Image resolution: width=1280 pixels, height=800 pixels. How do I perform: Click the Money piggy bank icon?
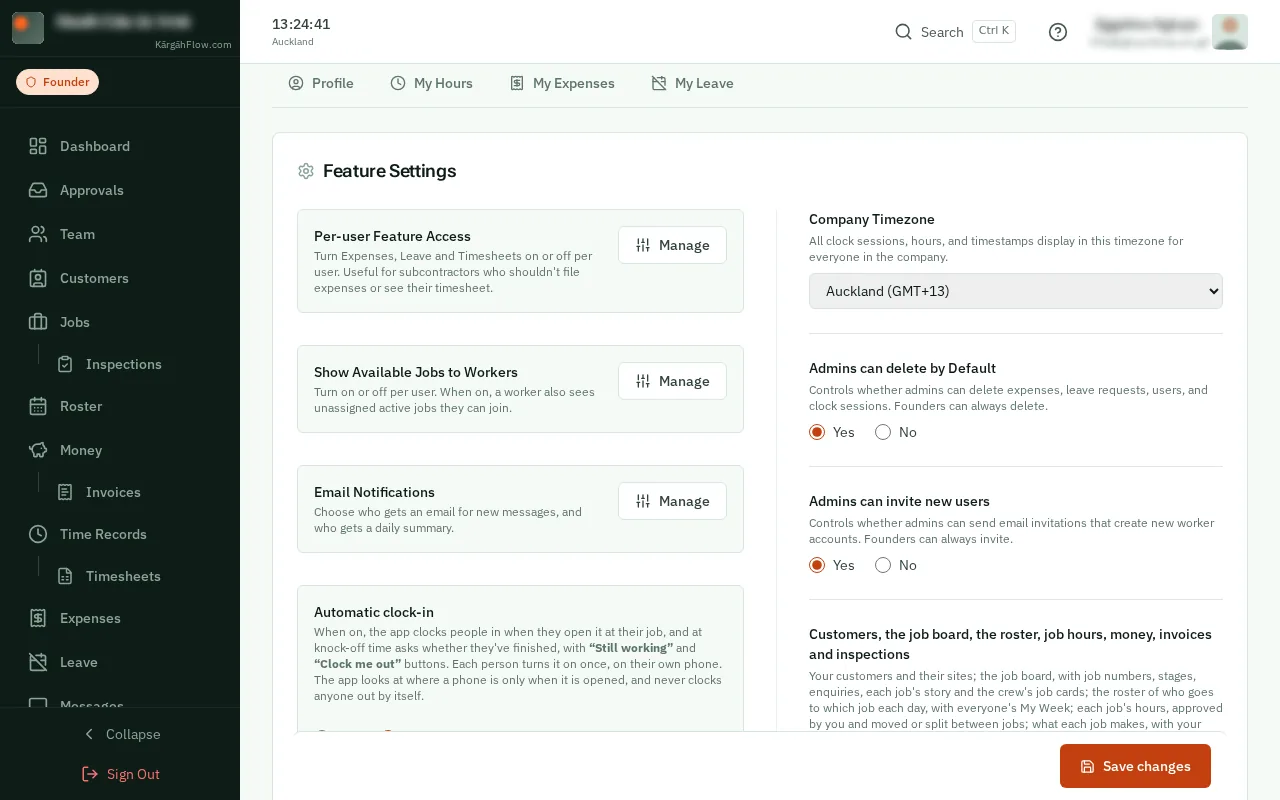tap(38, 450)
